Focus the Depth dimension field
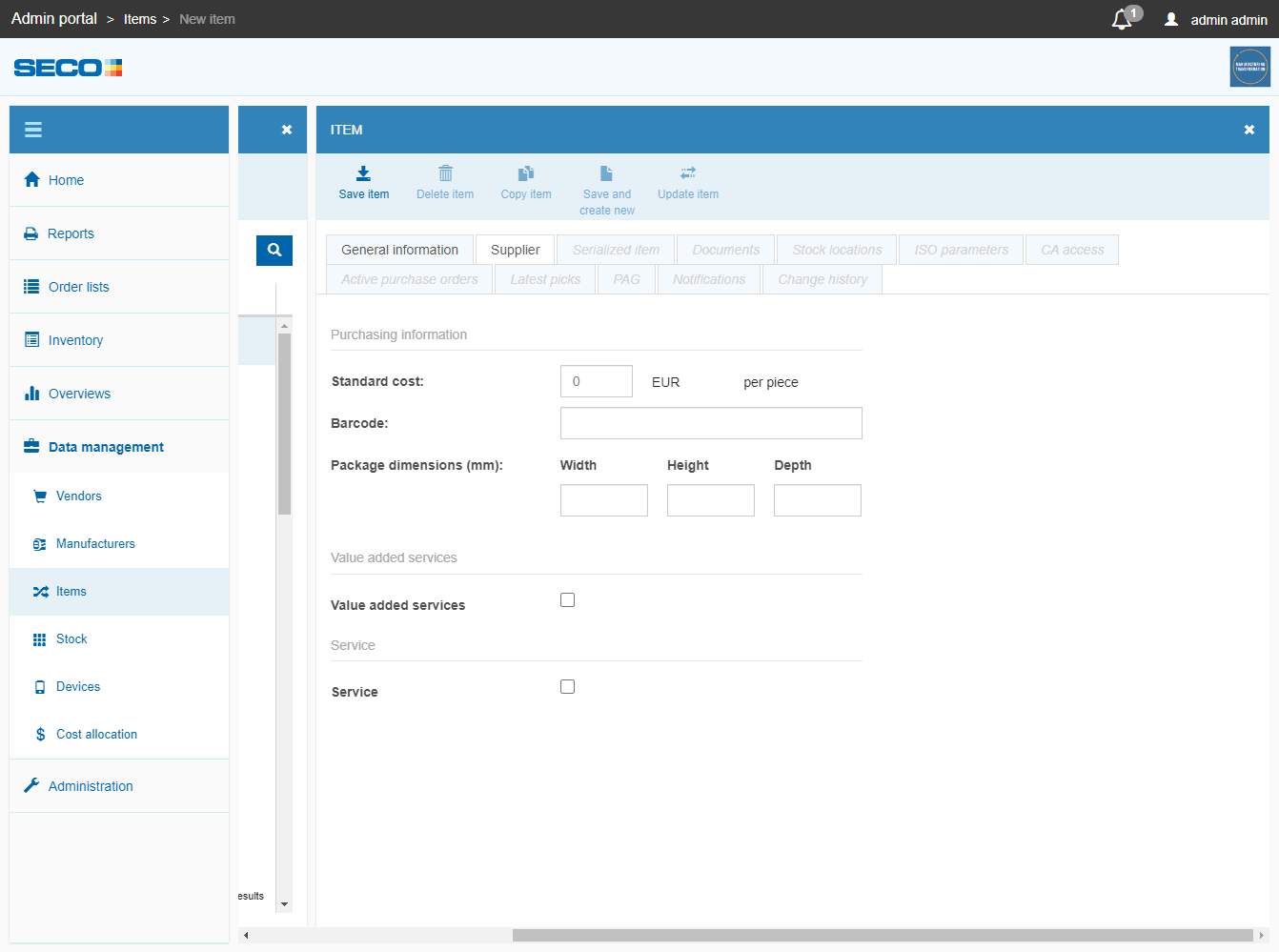1279x952 pixels. (x=818, y=500)
